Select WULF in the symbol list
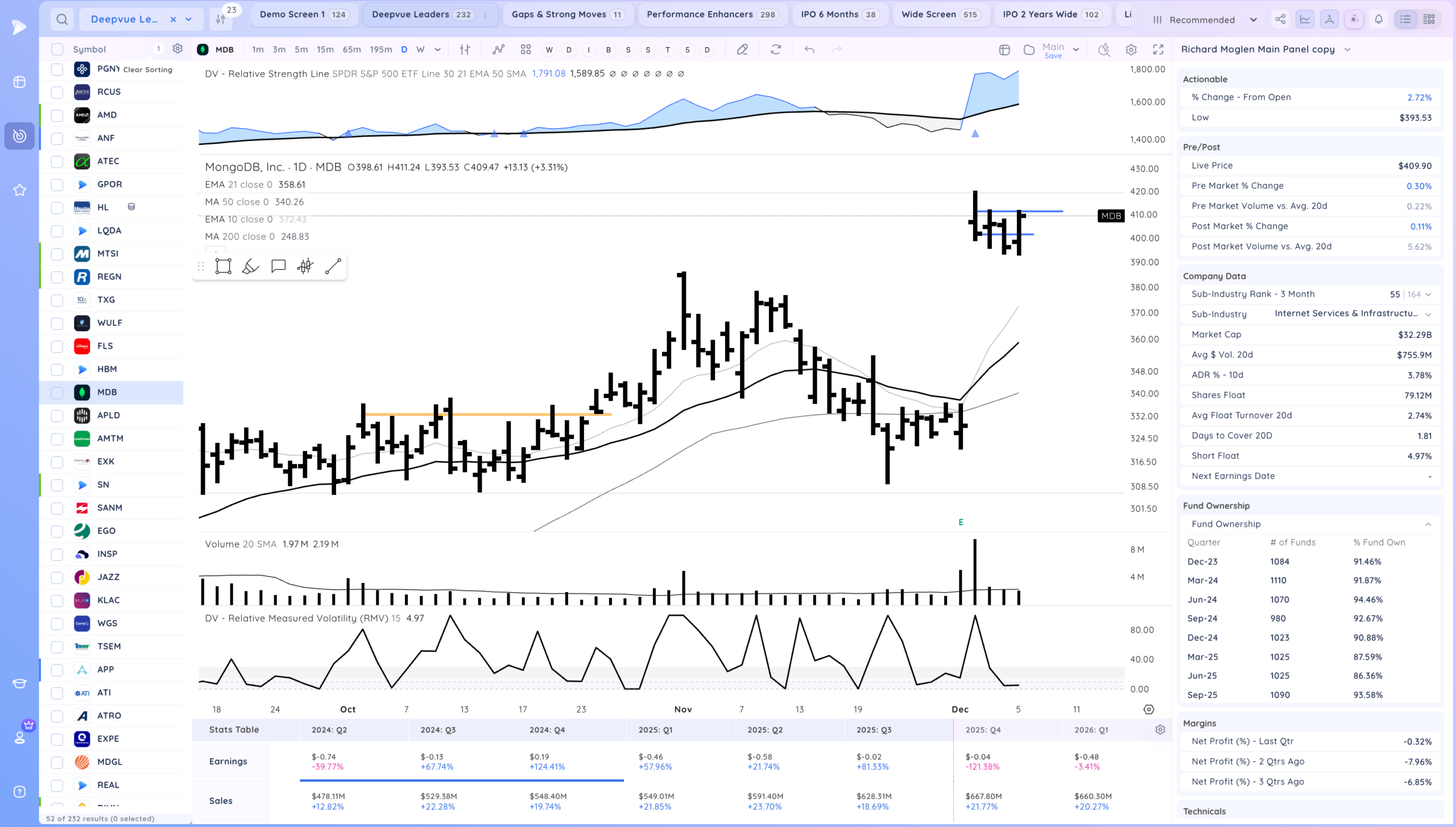The height and width of the screenshot is (827, 1456). [109, 323]
